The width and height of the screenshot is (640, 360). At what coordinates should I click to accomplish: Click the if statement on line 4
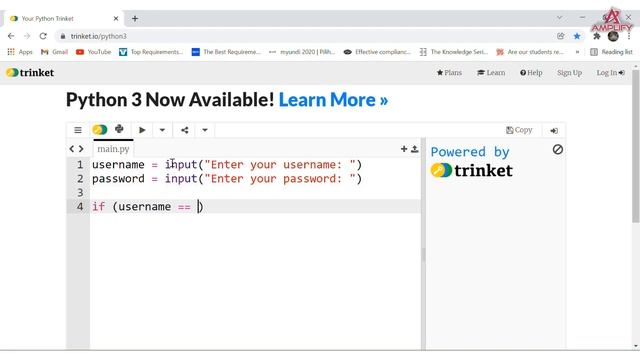pyautogui.click(x=147, y=207)
